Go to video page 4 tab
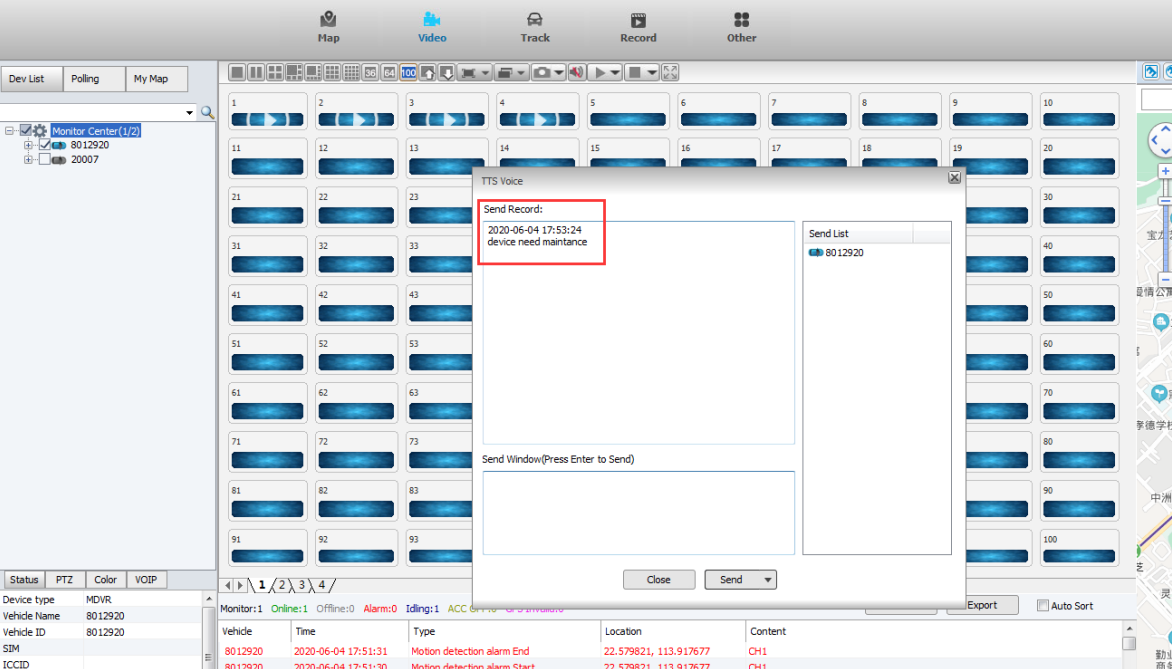This screenshot has width=1172, height=669. pos(321,585)
